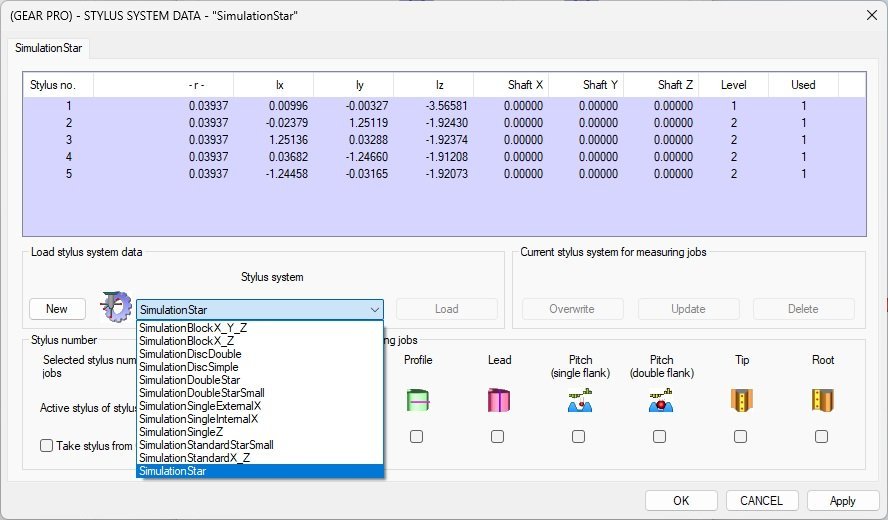Screen dimensions: 888x521
Task: Click the Pitch single flank icon
Action: coord(578,401)
